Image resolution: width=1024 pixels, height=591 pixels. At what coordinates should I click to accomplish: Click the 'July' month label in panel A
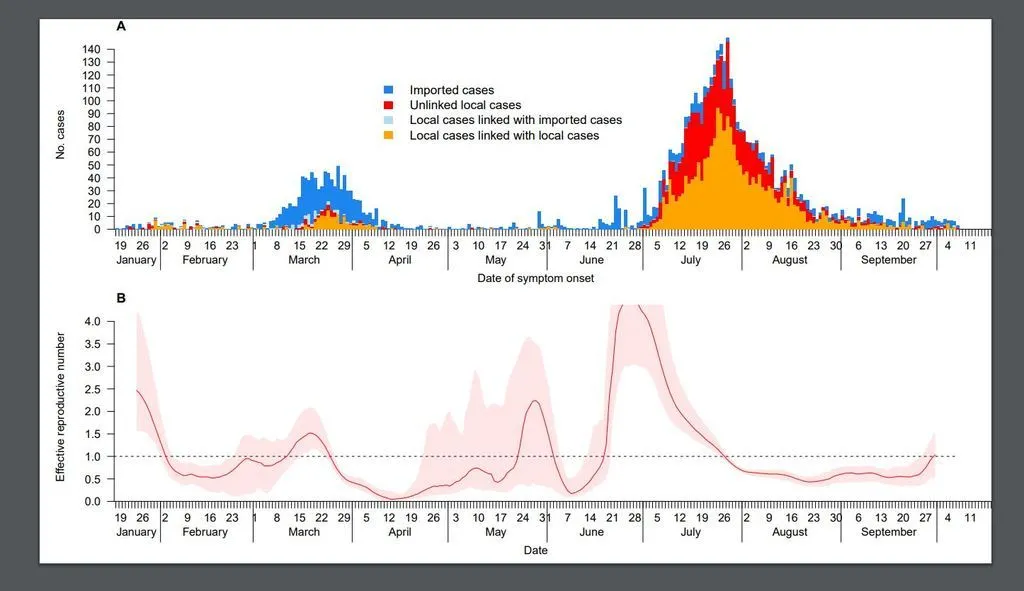[690, 260]
